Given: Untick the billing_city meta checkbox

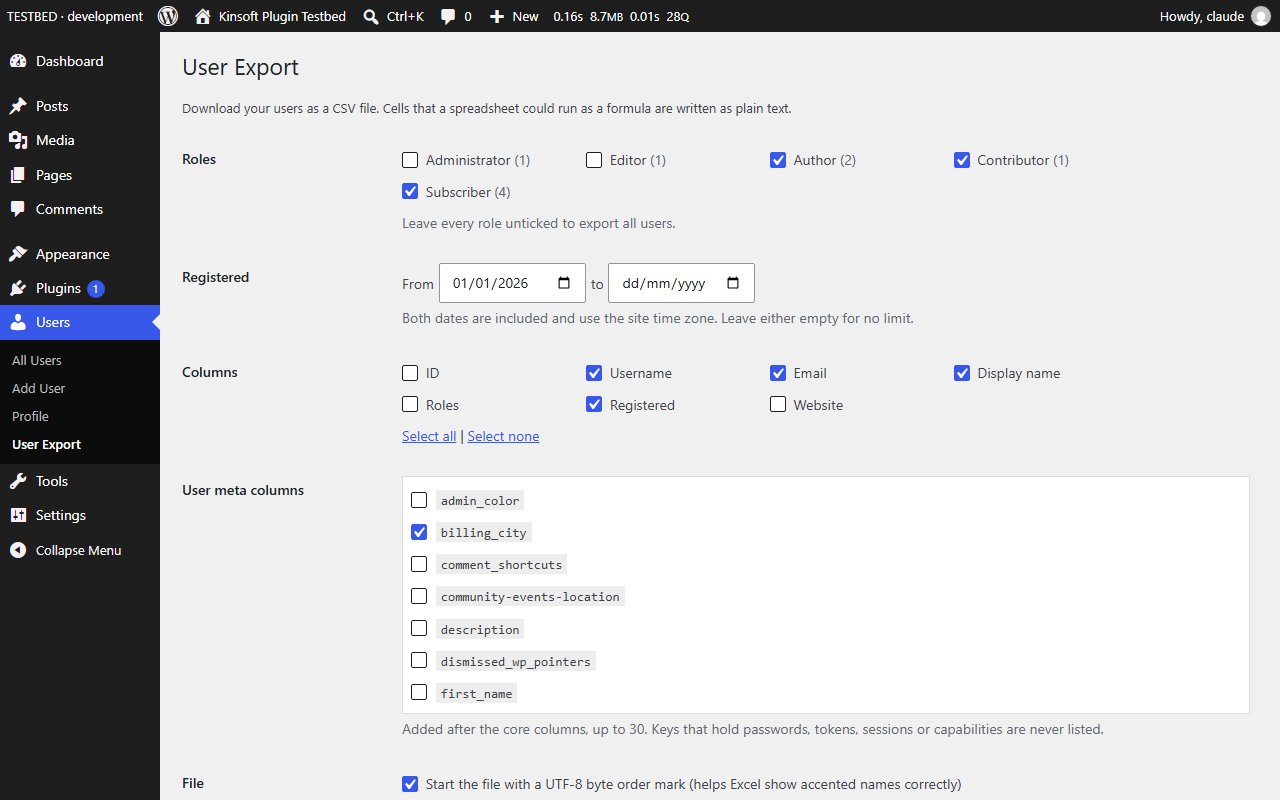Looking at the screenshot, I should [419, 532].
